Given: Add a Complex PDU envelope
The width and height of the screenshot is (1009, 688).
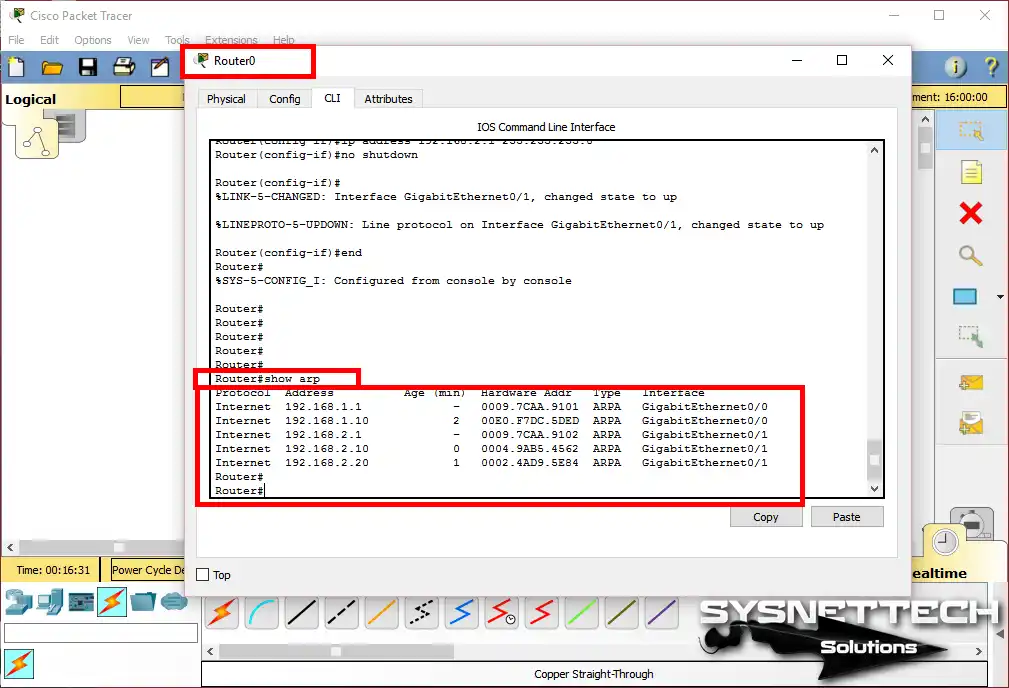Looking at the screenshot, I should click(x=970, y=423).
